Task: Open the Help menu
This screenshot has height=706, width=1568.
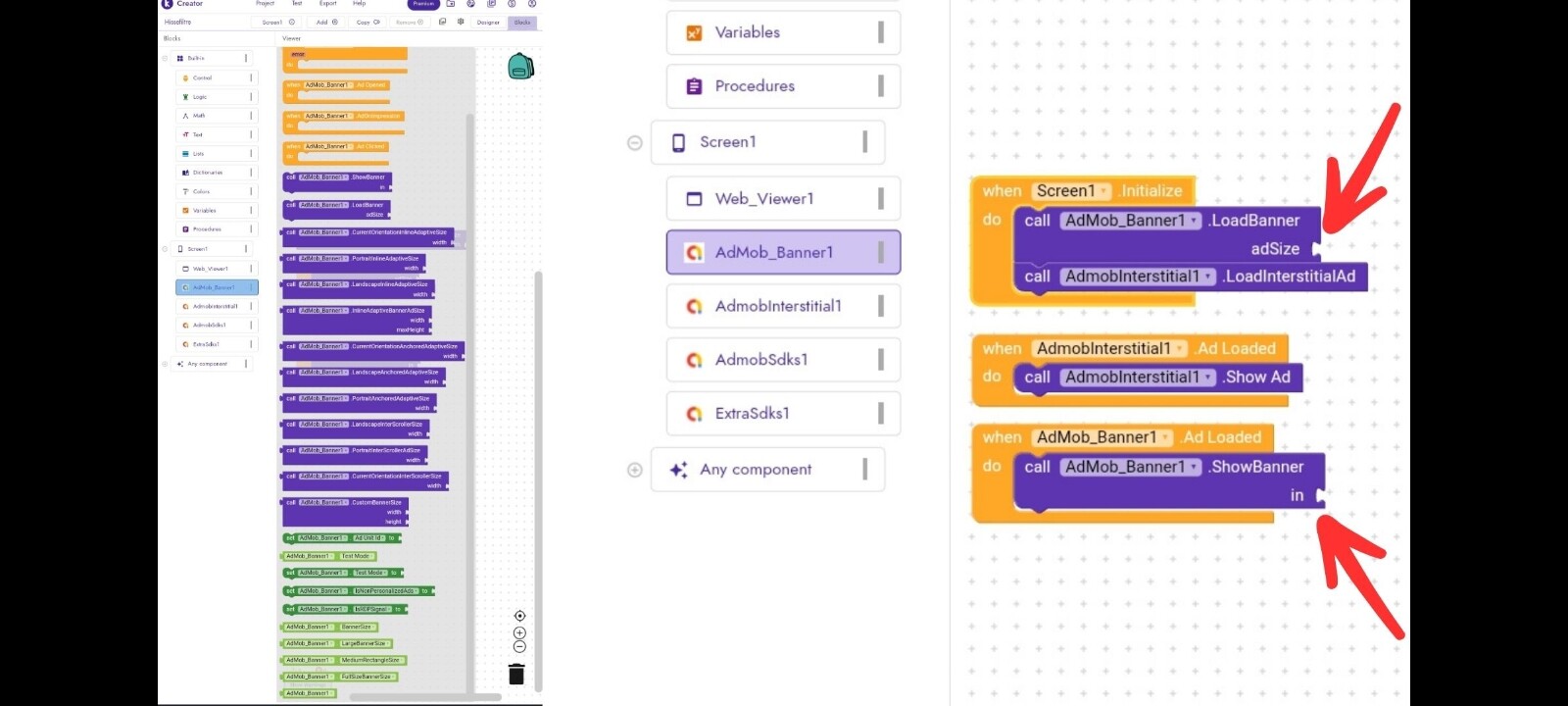Action: click(x=360, y=4)
